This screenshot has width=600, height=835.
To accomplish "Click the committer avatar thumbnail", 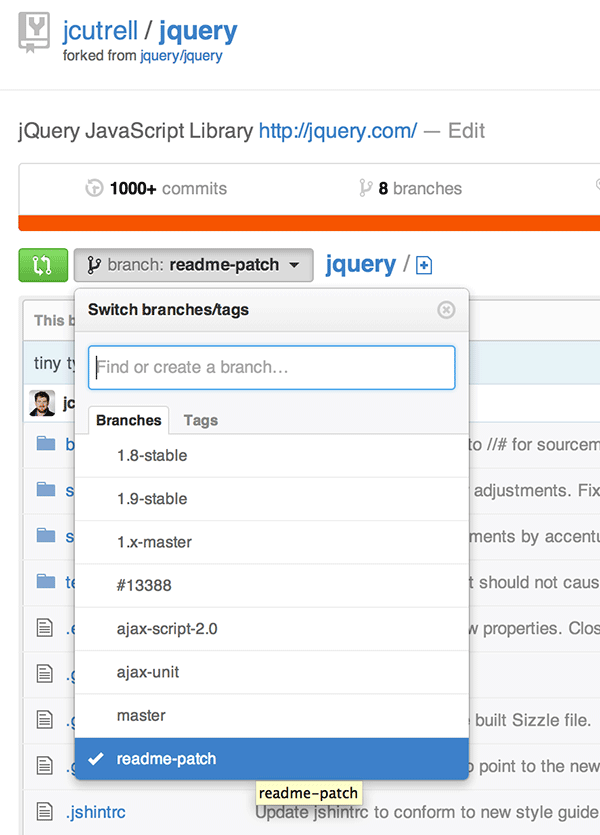I will 42,403.
